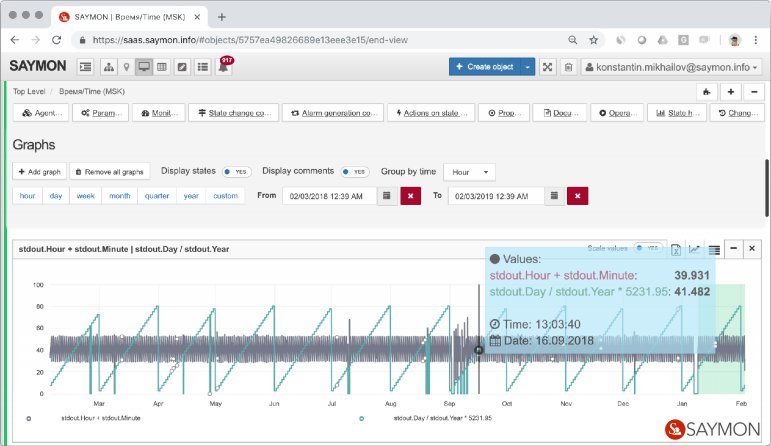
Task: Open the browser three-dot menu
Action: pyautogui.click(x=756, y=40)
